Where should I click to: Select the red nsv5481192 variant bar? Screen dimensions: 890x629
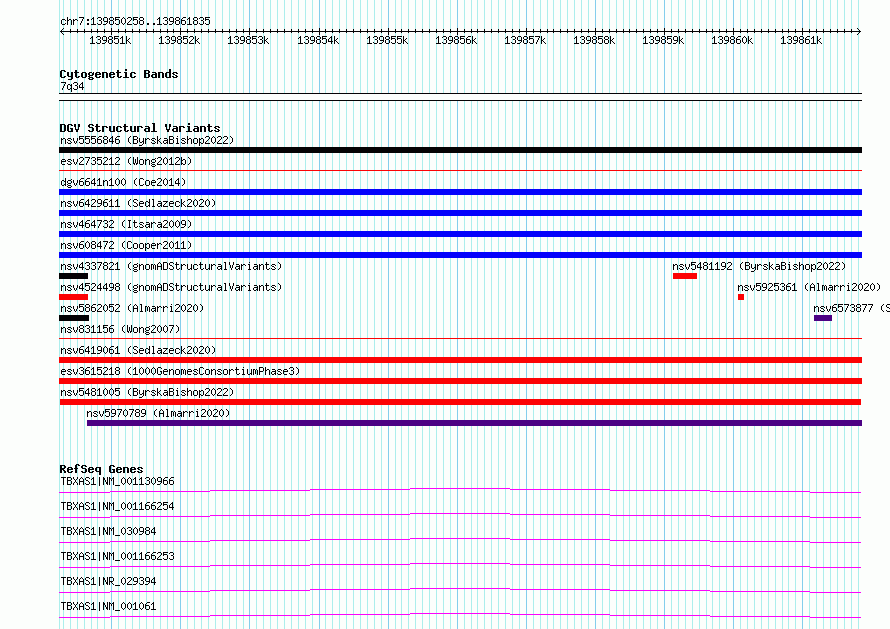pos(685,276)
